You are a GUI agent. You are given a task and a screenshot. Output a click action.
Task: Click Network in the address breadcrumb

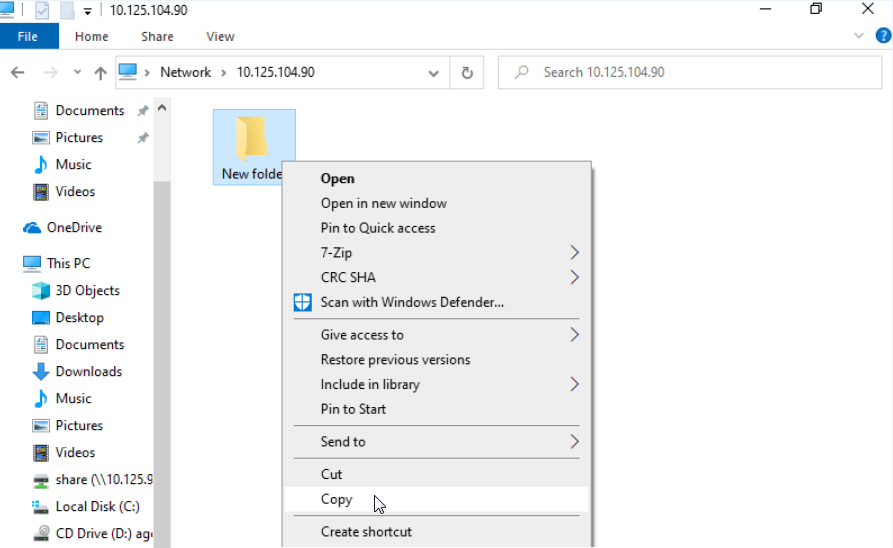[x=185, y=72]
